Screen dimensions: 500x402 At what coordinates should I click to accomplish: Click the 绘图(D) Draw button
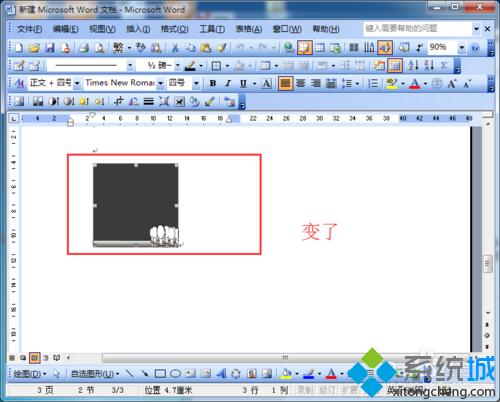click(30, 374)
